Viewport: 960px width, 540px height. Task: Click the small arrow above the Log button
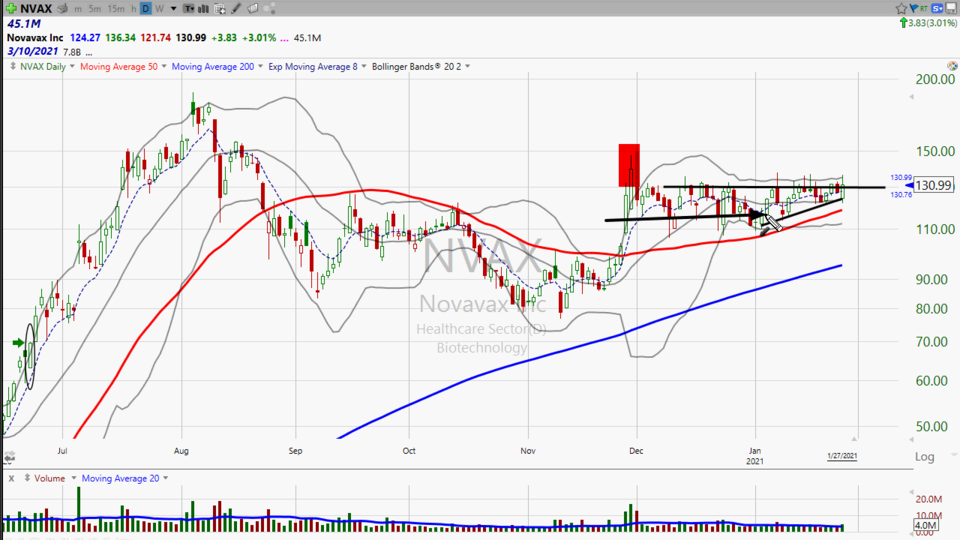pos(912,440)
